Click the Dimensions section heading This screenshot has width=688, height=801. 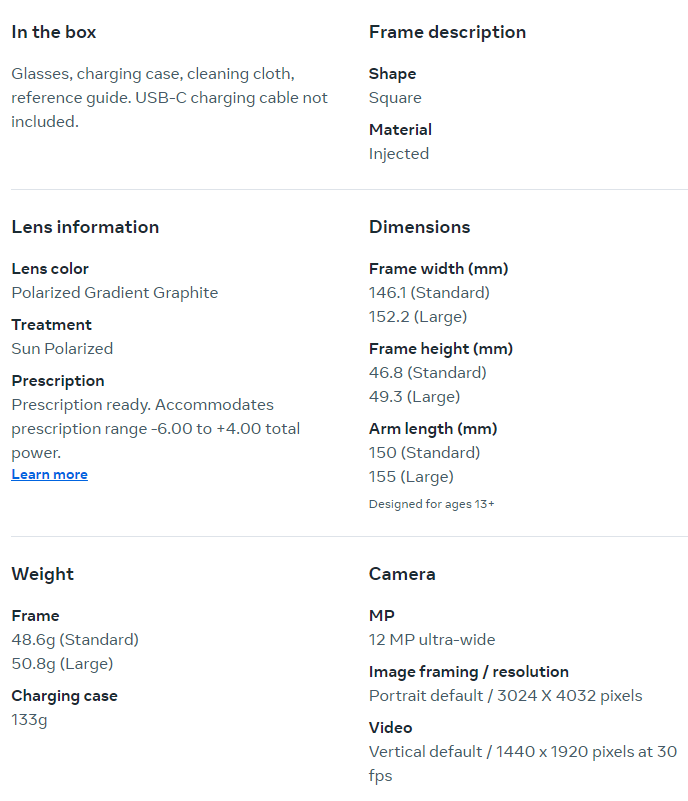pos(419,227)
